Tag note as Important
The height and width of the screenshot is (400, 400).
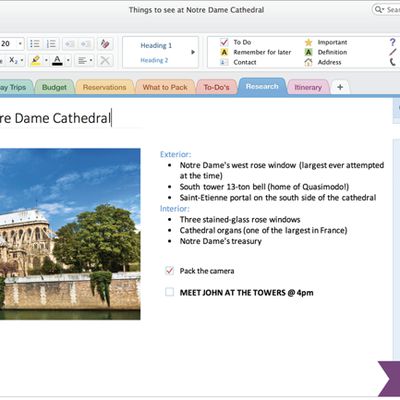(332, 42)
